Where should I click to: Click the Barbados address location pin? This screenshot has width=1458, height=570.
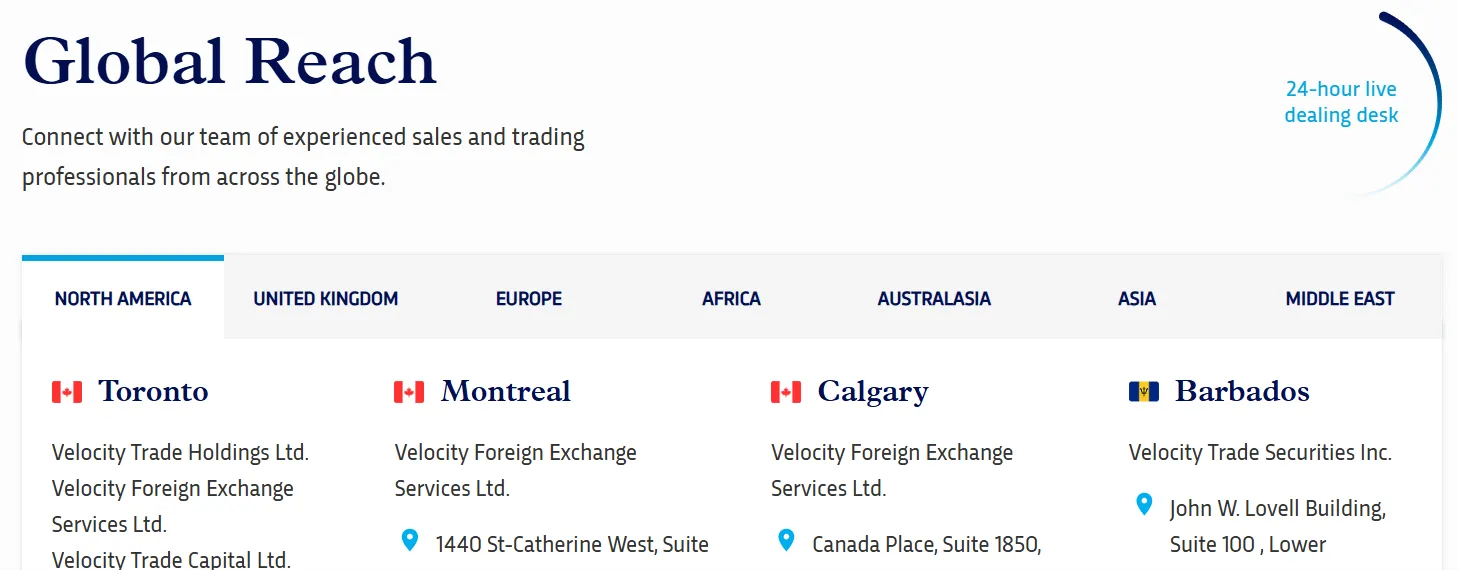(1144, 505)
